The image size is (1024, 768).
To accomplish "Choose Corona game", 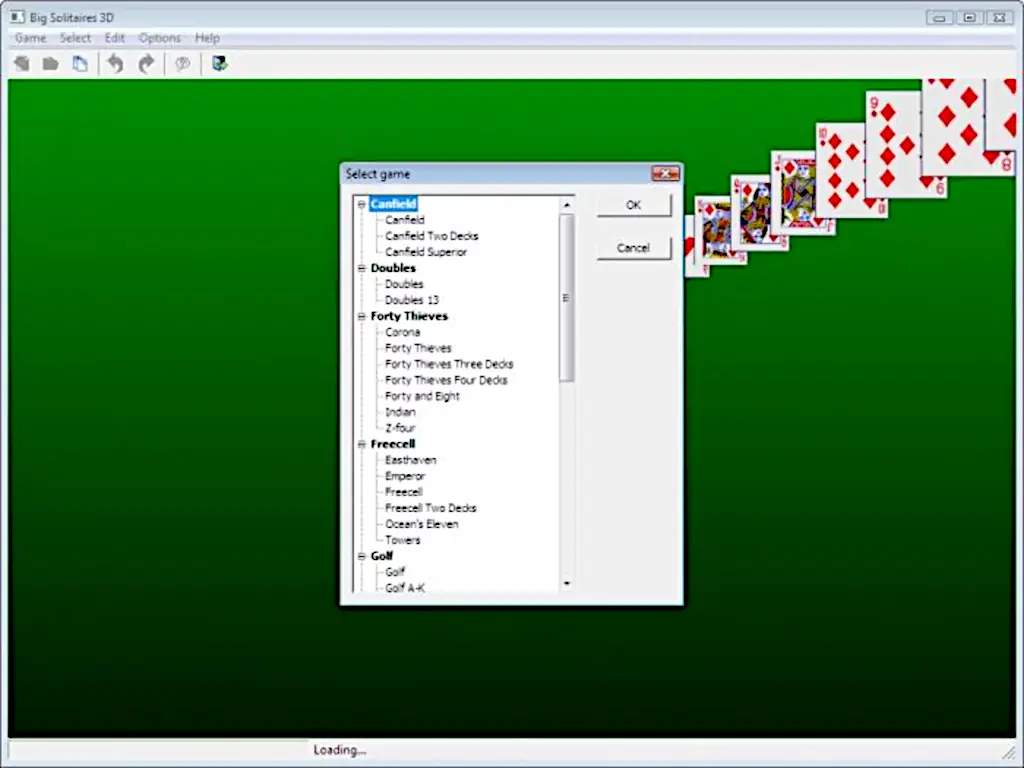I will tap(402, 332).
